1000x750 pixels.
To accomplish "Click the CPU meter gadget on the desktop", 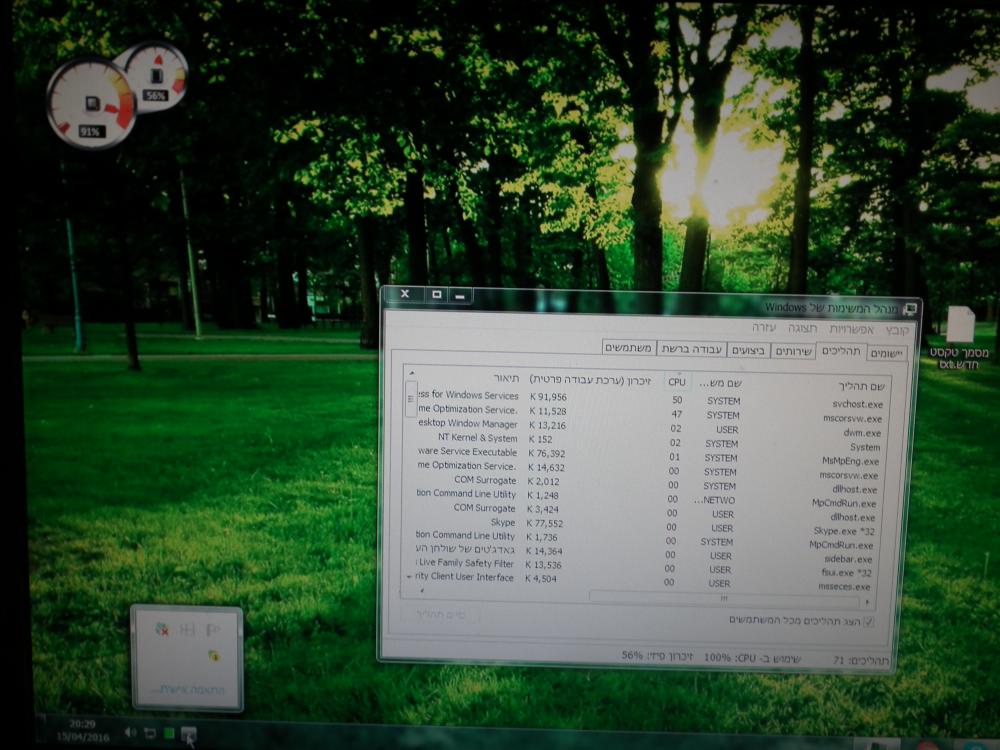I will tap(90, 103).
